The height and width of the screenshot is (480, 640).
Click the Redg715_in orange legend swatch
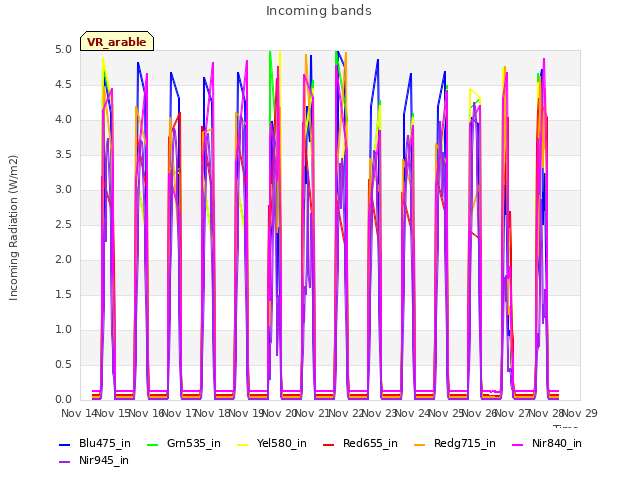[420, 445]
